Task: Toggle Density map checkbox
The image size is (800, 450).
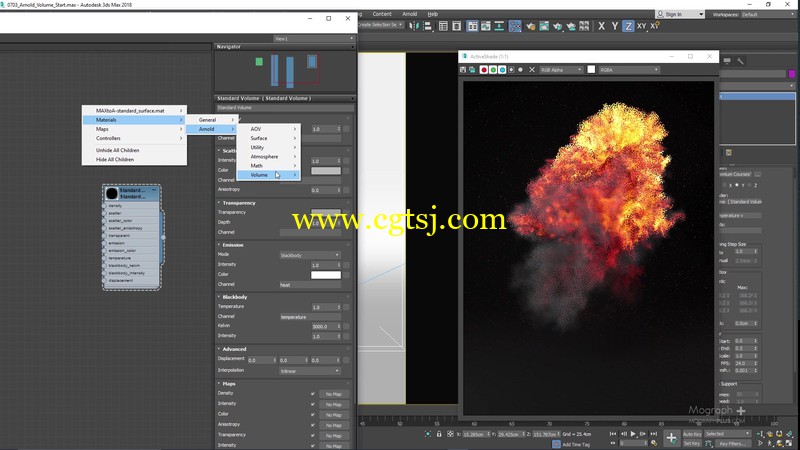Action: tap(312, 394)
